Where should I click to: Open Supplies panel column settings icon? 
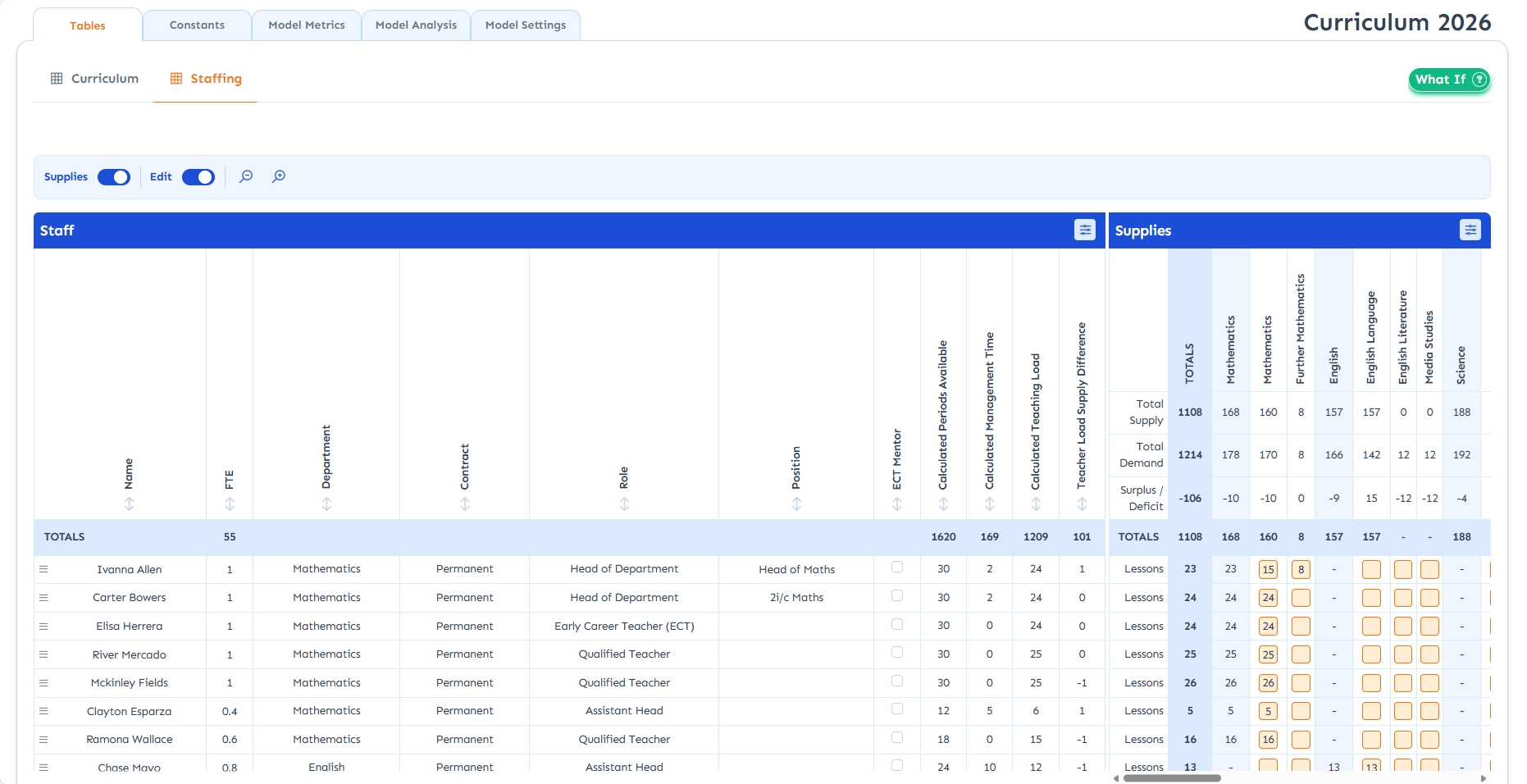[1470, 230]
